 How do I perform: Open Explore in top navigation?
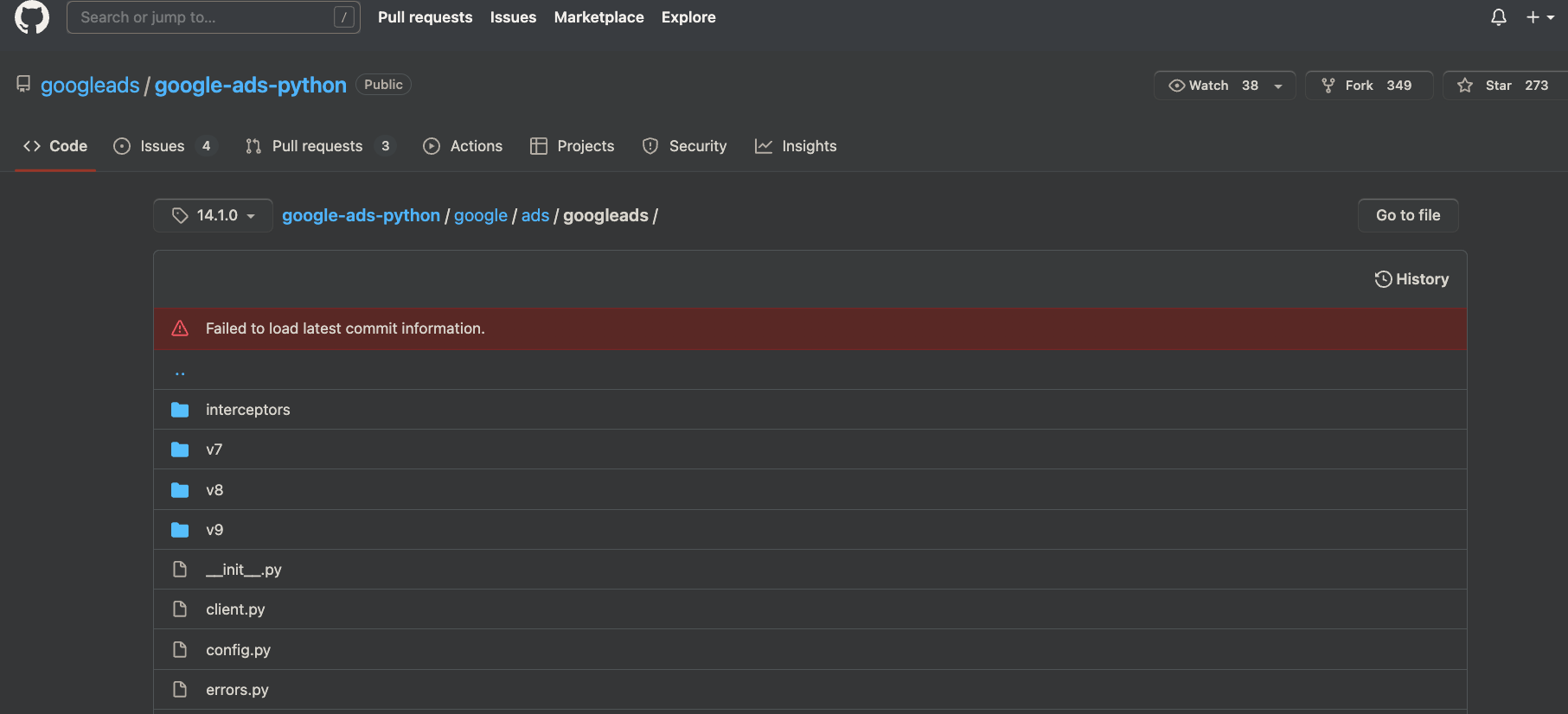[x=688, y=17]
